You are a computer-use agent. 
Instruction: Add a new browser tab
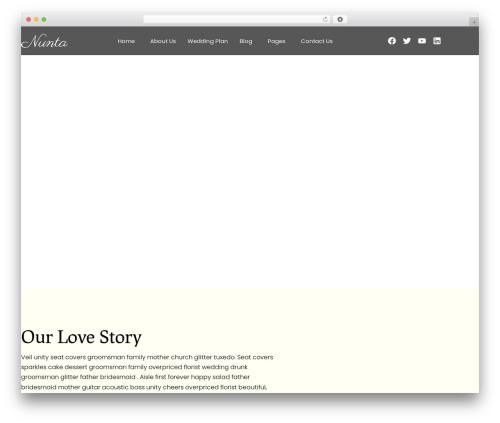[474, 22]
